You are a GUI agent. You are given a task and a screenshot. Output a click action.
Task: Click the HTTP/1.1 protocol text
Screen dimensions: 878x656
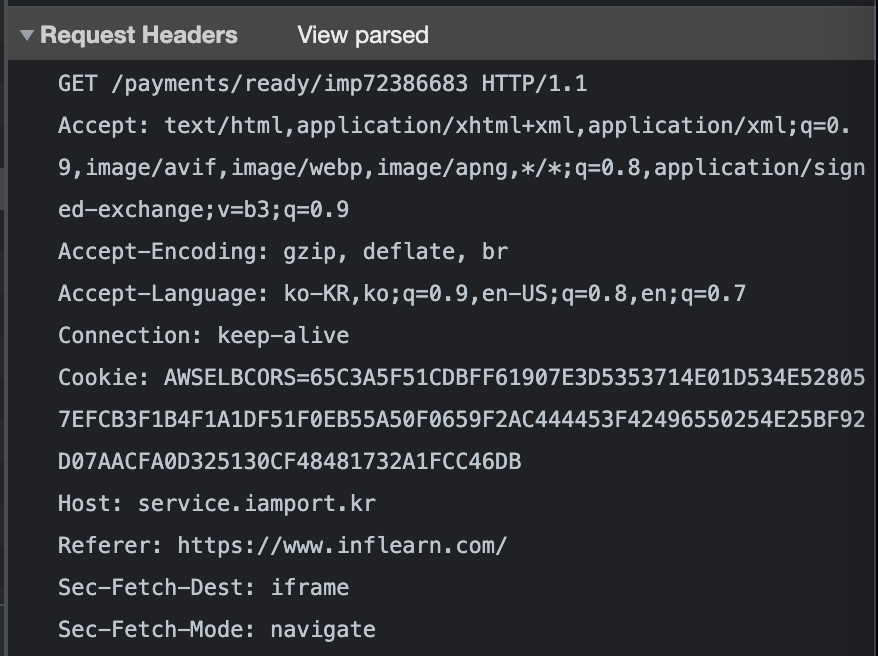[534, 84]
